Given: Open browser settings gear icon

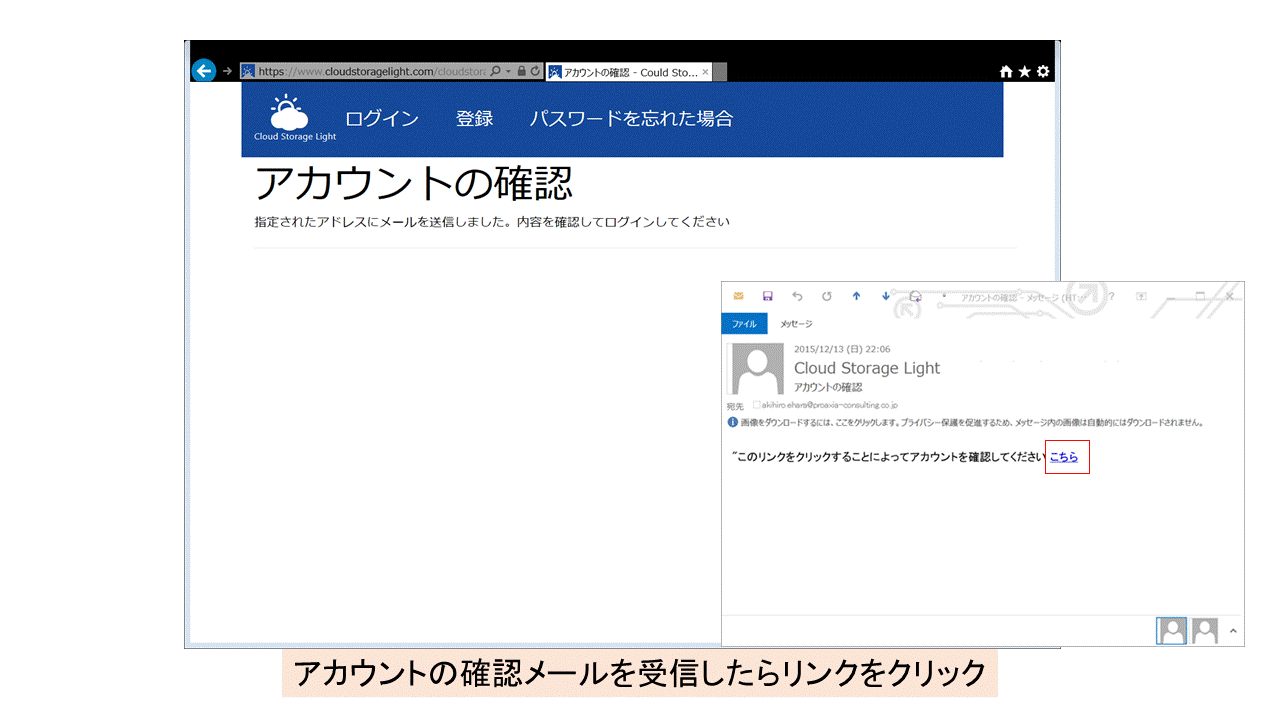Looking at the screenshot, I should click(1043, 72).
